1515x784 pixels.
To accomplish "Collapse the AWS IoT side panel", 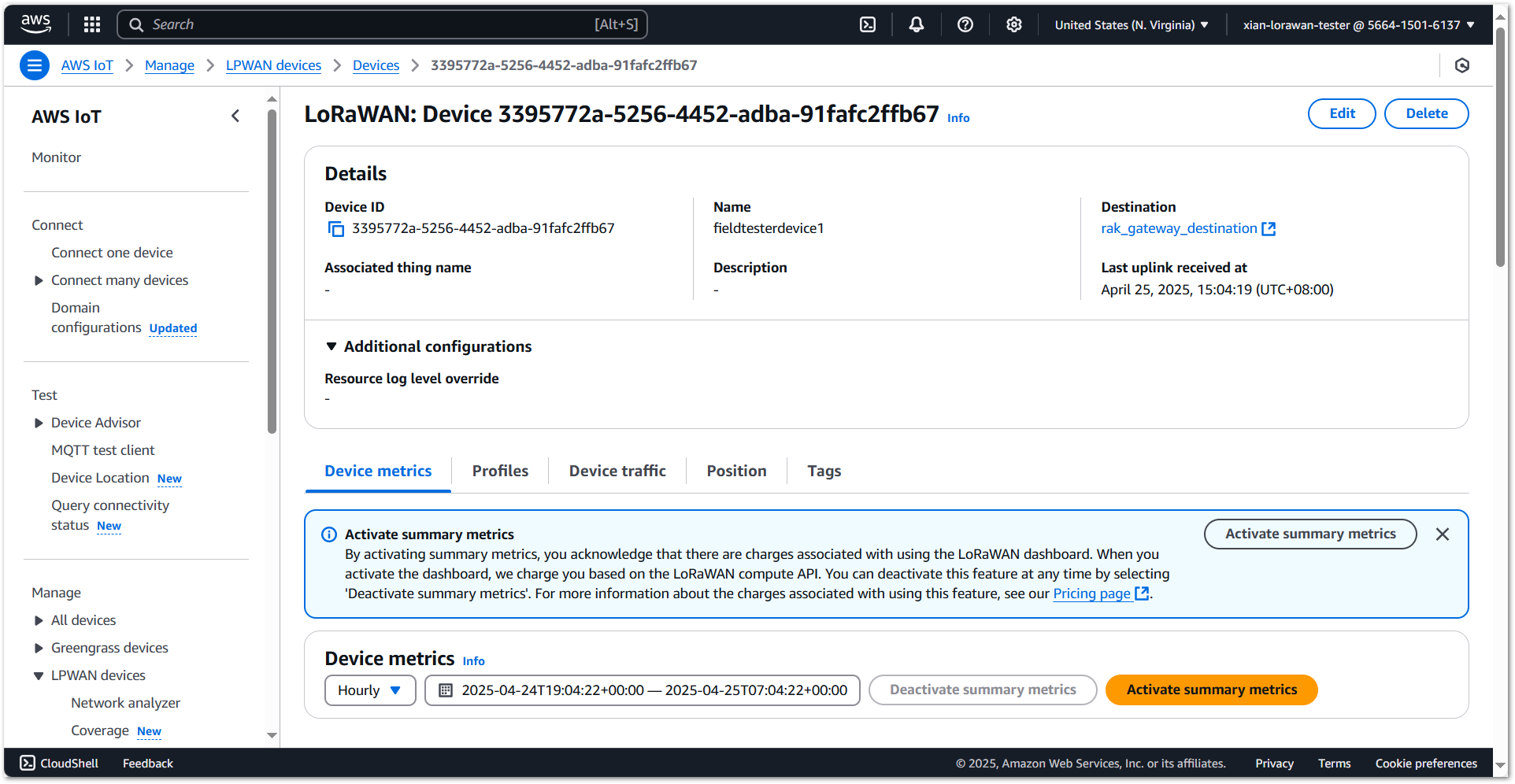I will coord(235,116).
